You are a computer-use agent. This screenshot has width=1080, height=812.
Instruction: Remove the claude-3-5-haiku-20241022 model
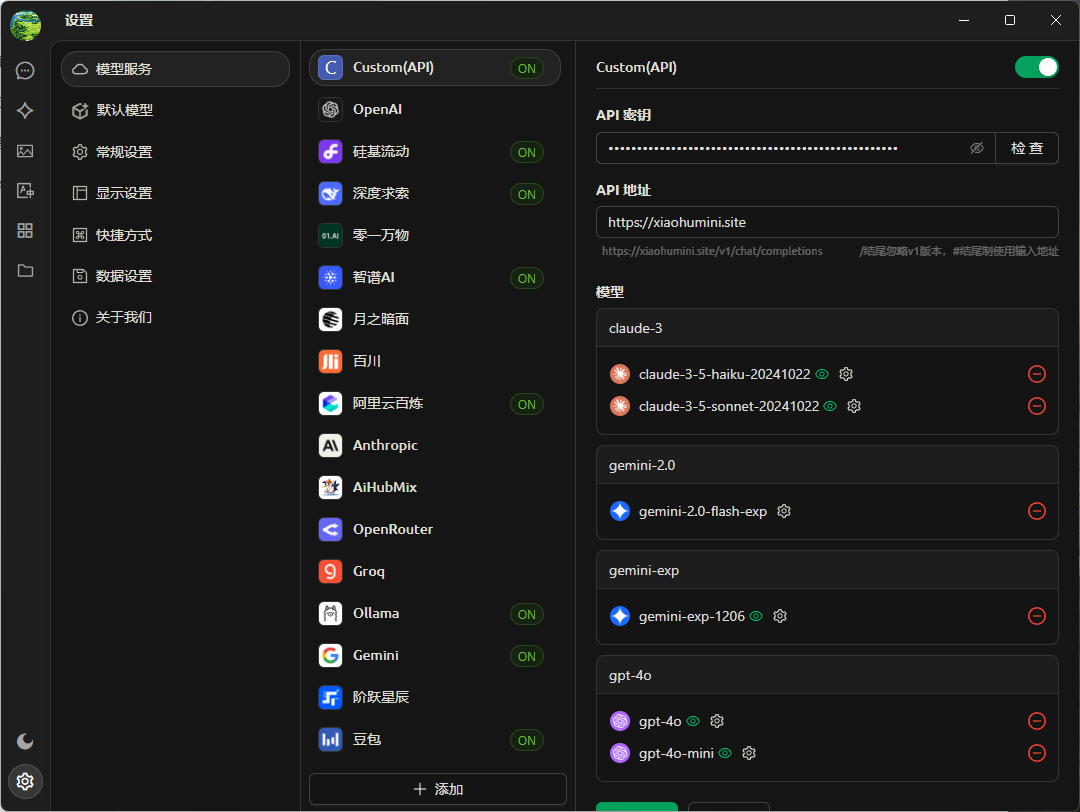(1037, 374)
